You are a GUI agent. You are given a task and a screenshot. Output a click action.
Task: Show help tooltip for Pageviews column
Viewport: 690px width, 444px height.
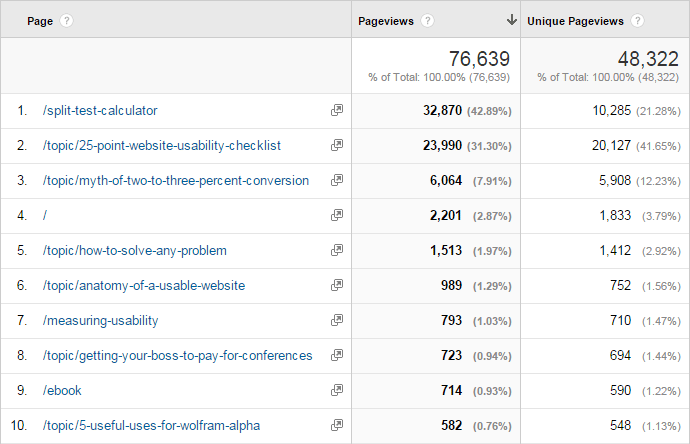(x=428, y=21)
